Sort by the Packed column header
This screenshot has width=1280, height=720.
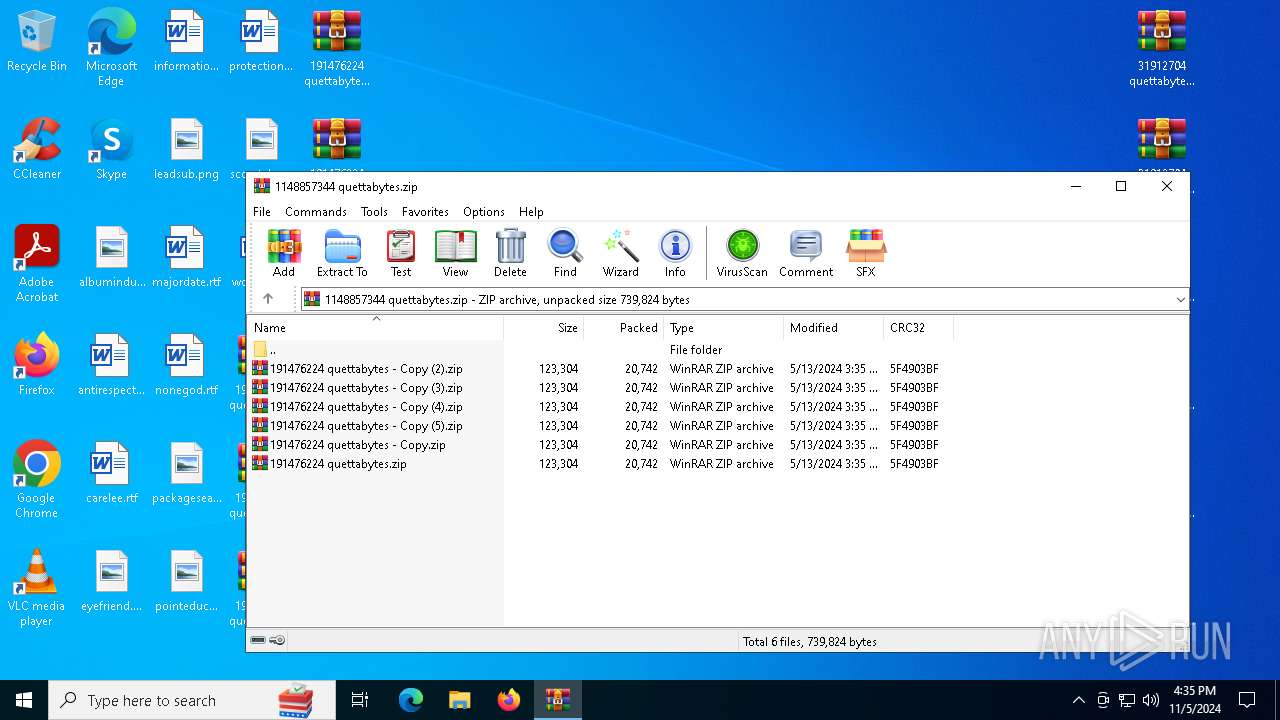tap(624, 328)
